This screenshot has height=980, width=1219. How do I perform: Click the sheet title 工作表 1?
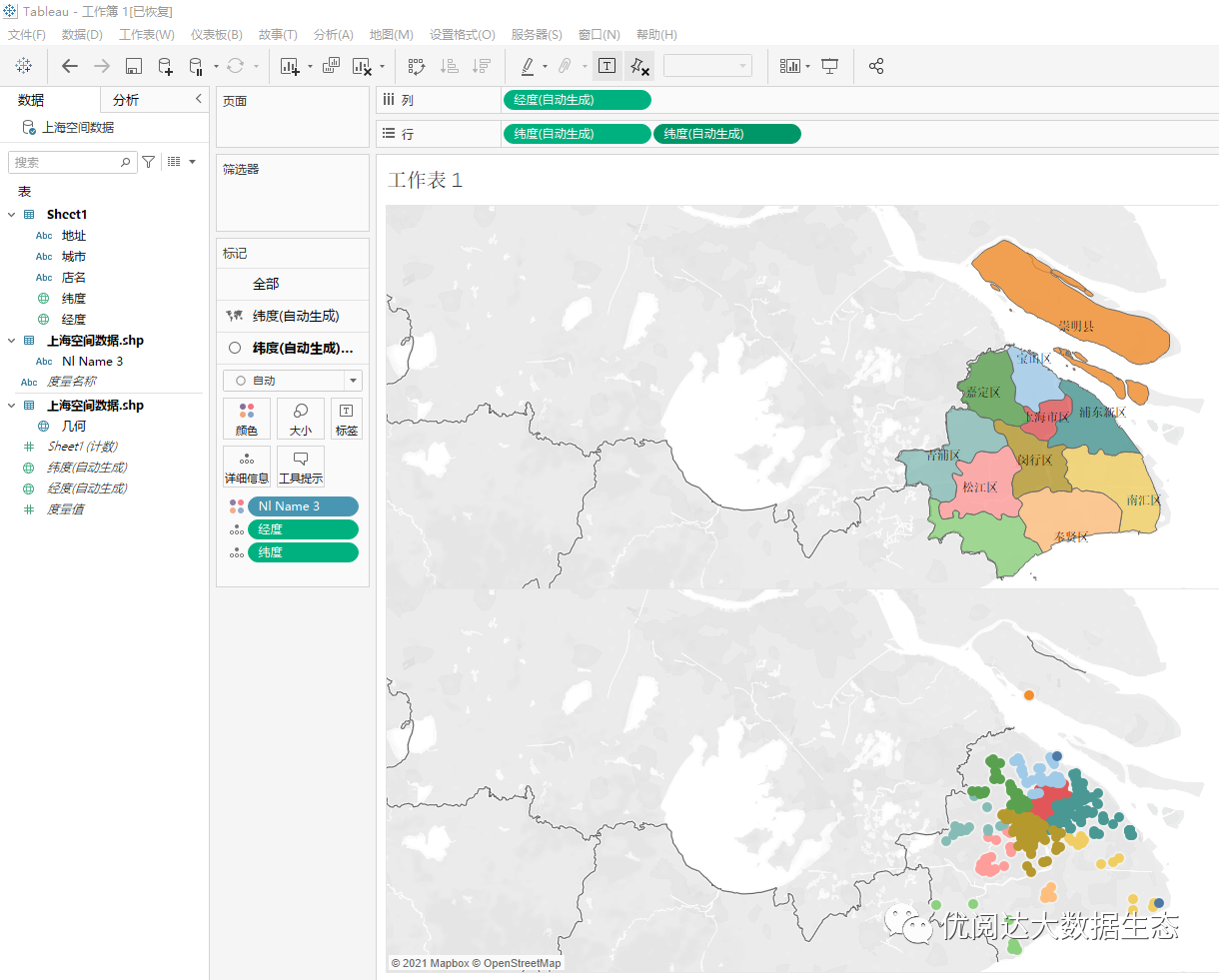(426, 180)
